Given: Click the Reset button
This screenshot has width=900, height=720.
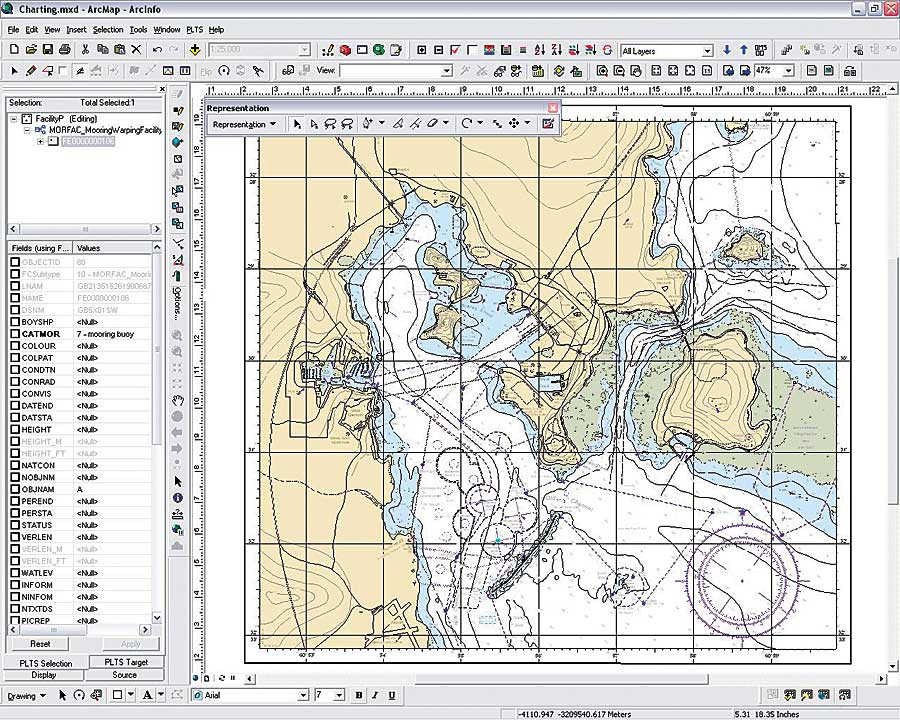Looking at the screenshot, I should [x=40, y=644].
